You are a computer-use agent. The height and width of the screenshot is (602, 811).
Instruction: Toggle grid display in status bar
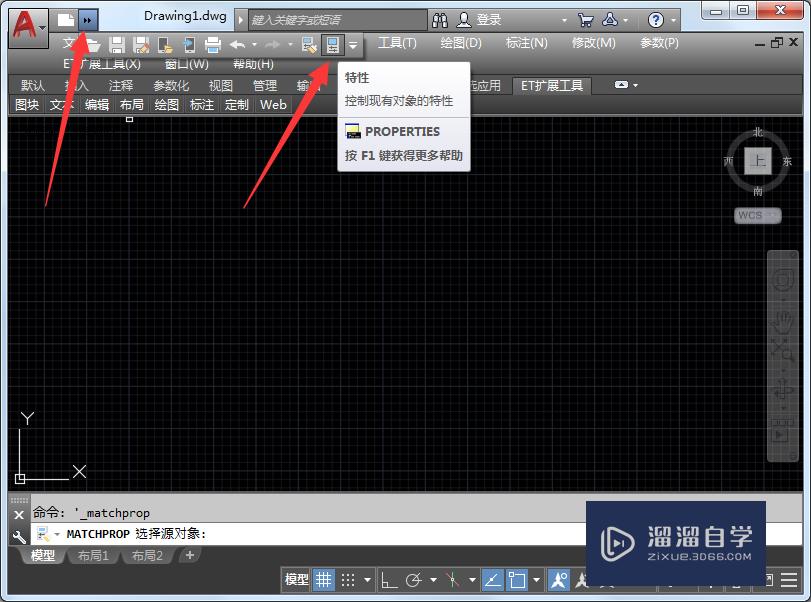pos(323,579)
